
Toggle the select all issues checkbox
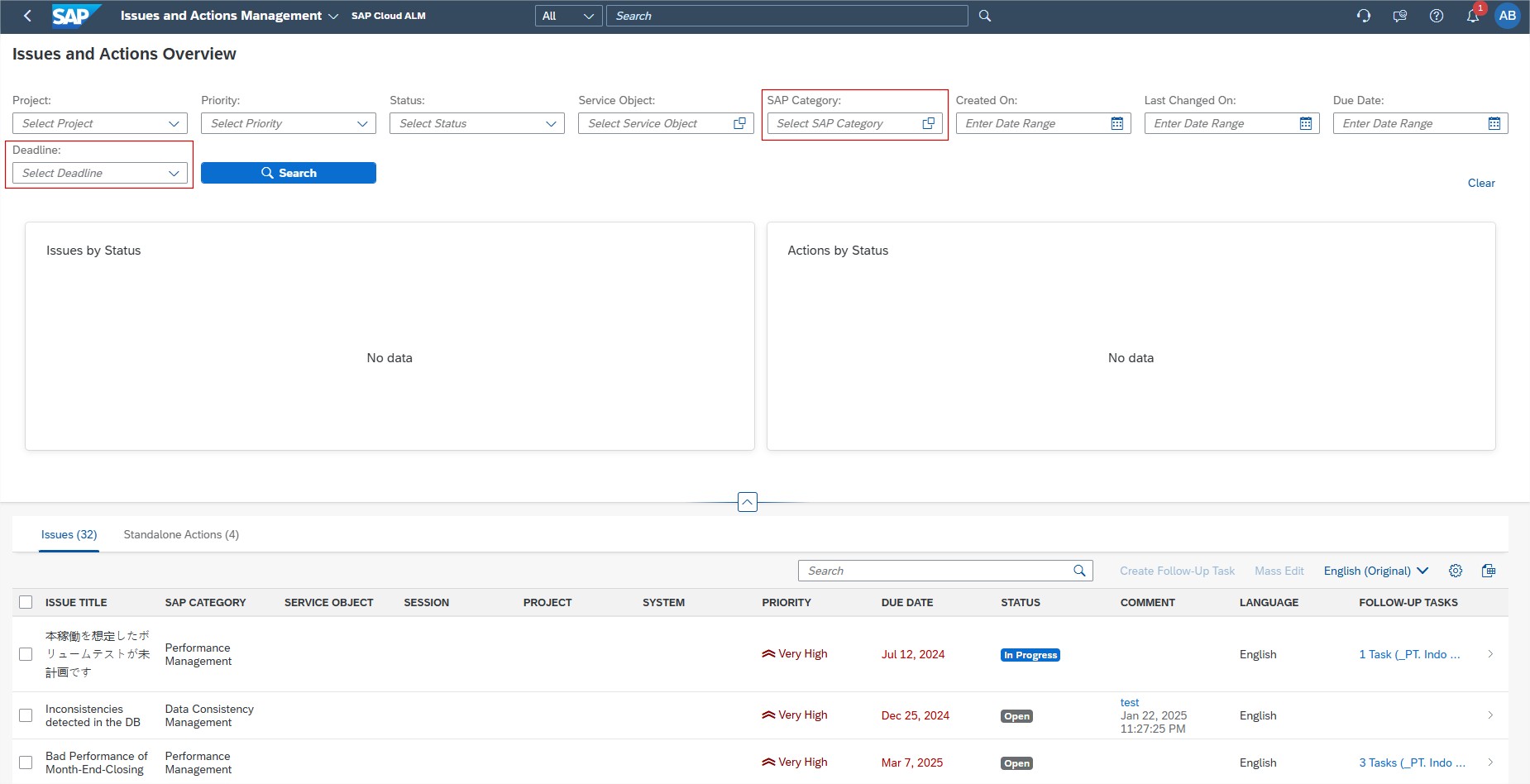pos(26,602)
